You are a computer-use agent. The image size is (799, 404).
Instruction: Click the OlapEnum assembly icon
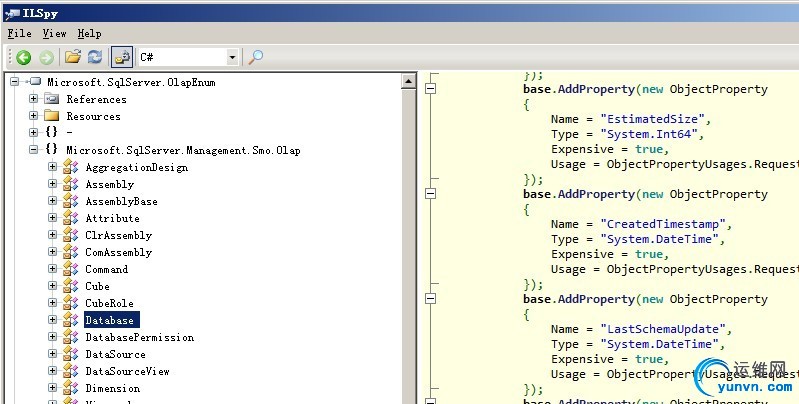[35, 82]
